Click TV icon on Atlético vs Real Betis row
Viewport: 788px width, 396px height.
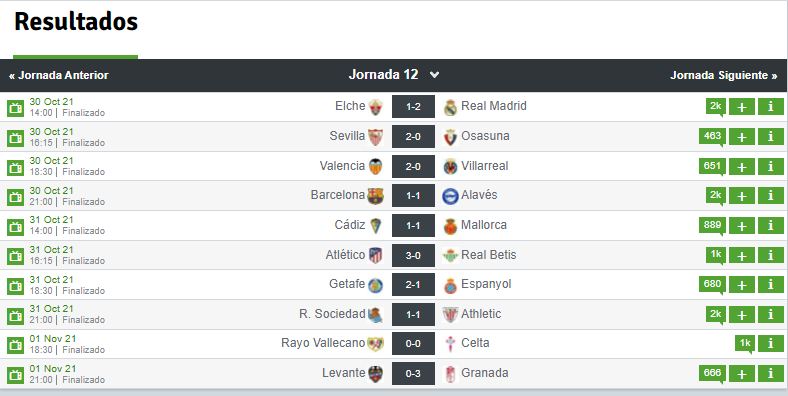(16, 256)
